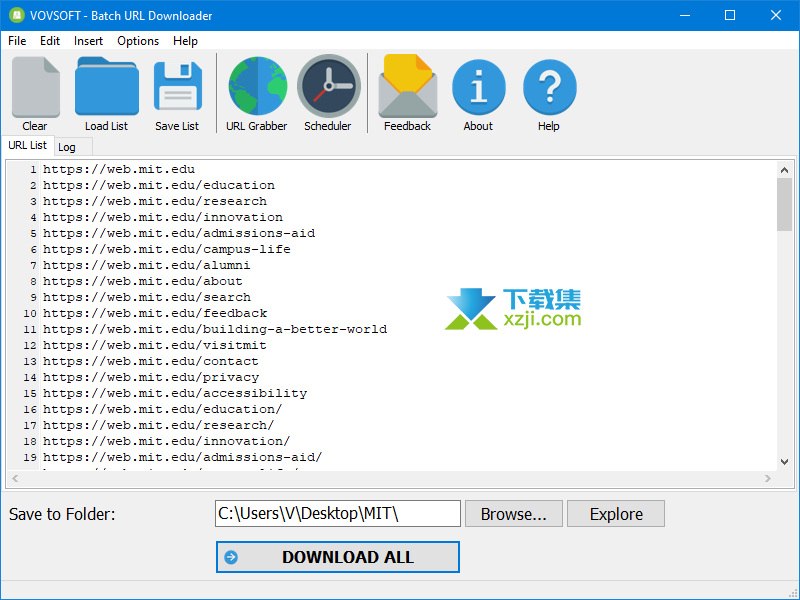Maximize the Batch URL Downloader window
800x600 pixels.
click(x=730, y=15)
